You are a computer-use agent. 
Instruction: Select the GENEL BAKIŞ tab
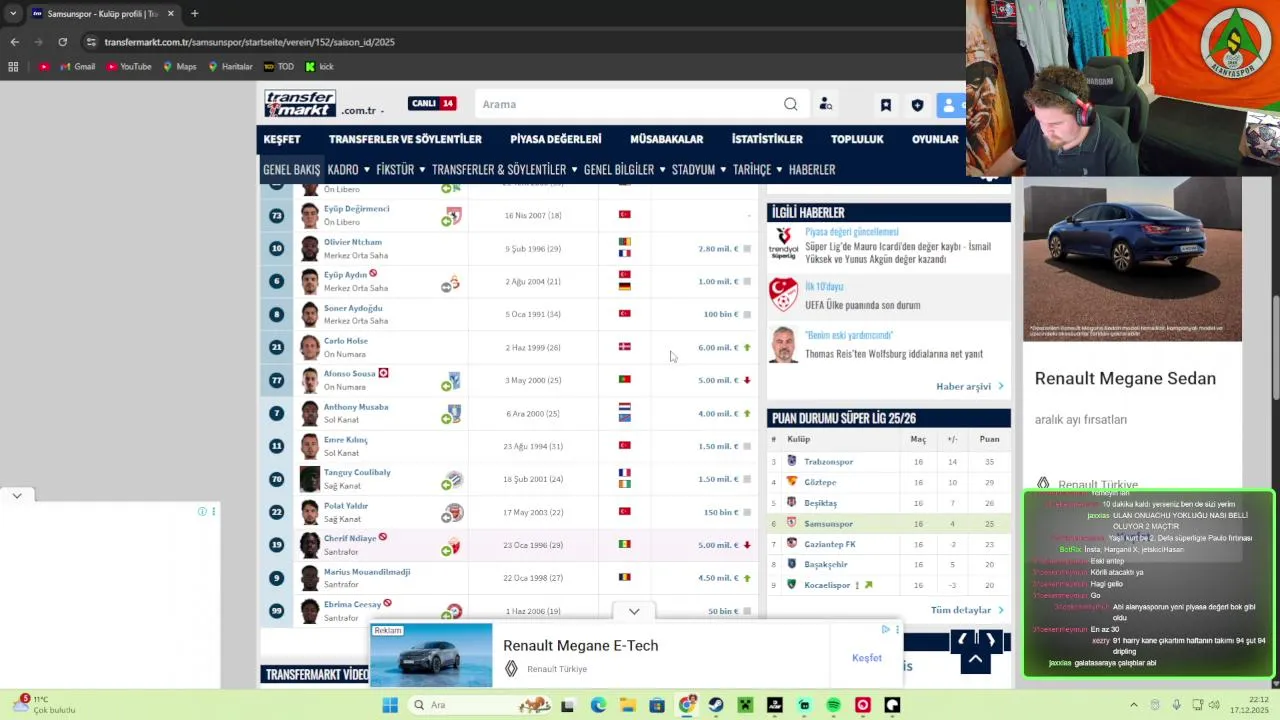coord(291,170)
